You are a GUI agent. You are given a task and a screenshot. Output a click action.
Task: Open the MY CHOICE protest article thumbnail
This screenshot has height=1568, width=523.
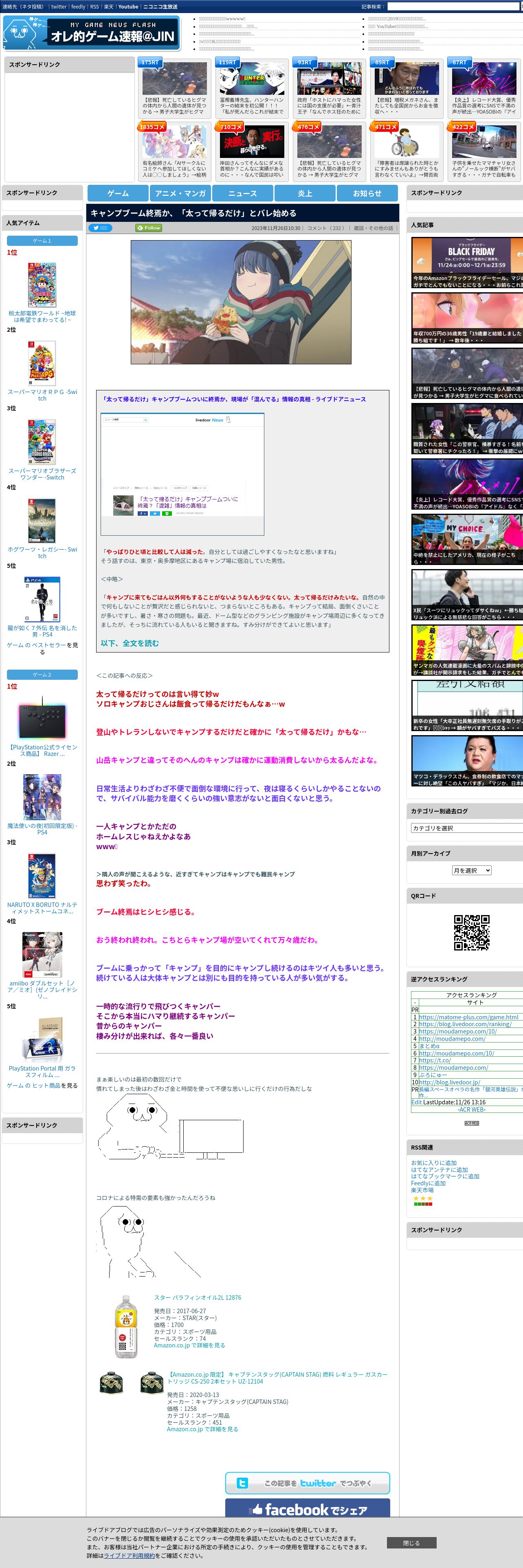pyautogui.click(x=467, y=540)
